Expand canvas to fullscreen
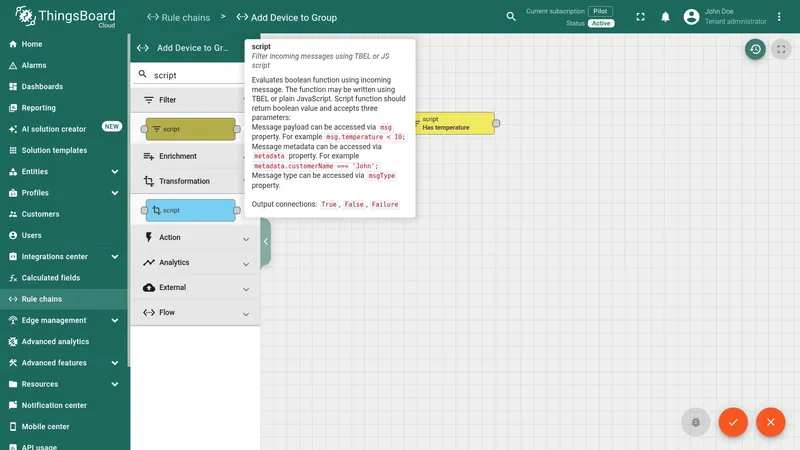Viewport: 800px width, 450px height. tap(781, 49)
